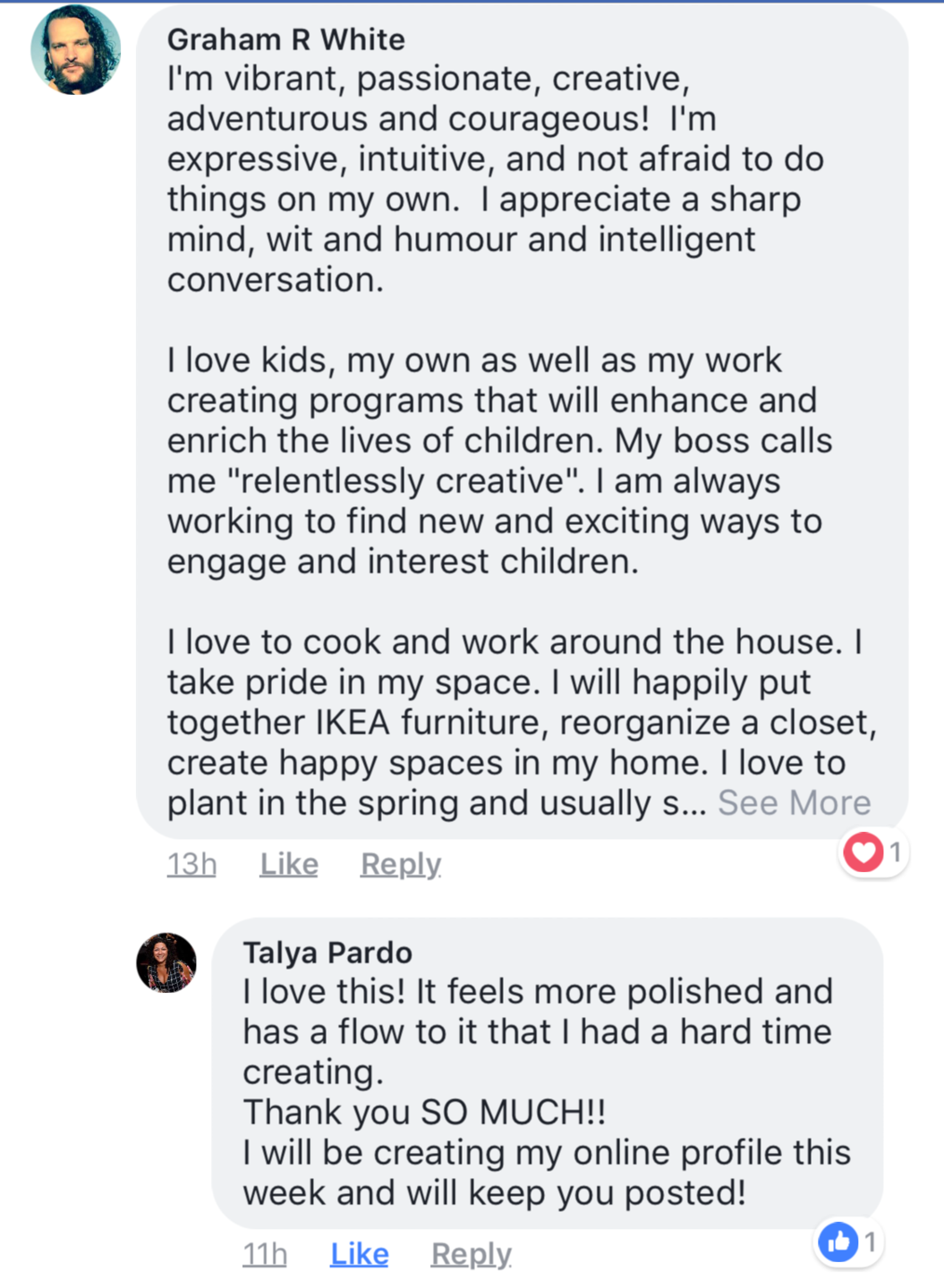Open the count beside the thumbs-up icon
Screen dimensions: 944x1288
coord(869,1241)
